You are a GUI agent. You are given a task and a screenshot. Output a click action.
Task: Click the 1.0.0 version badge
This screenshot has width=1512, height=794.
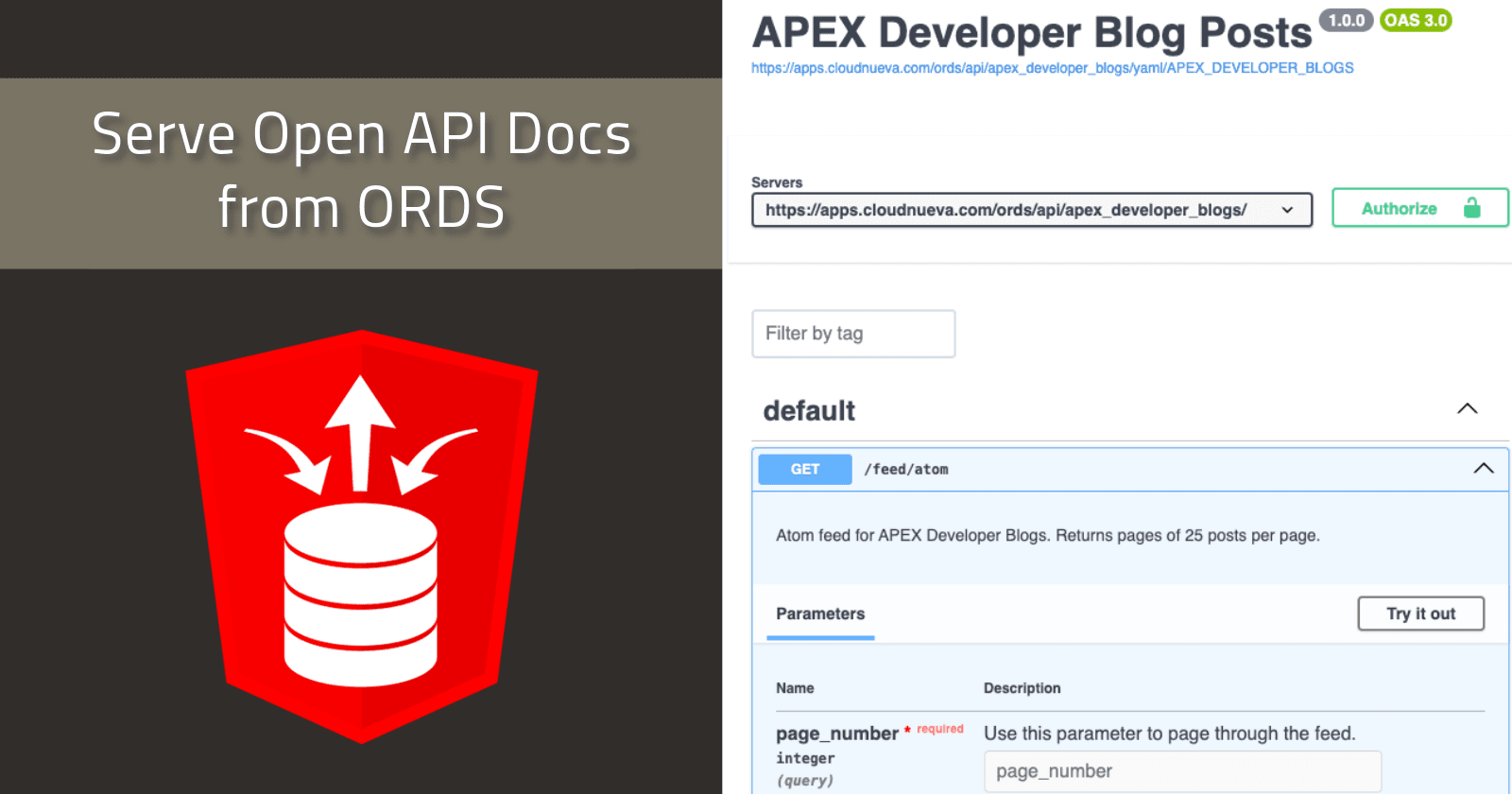pyautogui.click(x=1346, y=20)
